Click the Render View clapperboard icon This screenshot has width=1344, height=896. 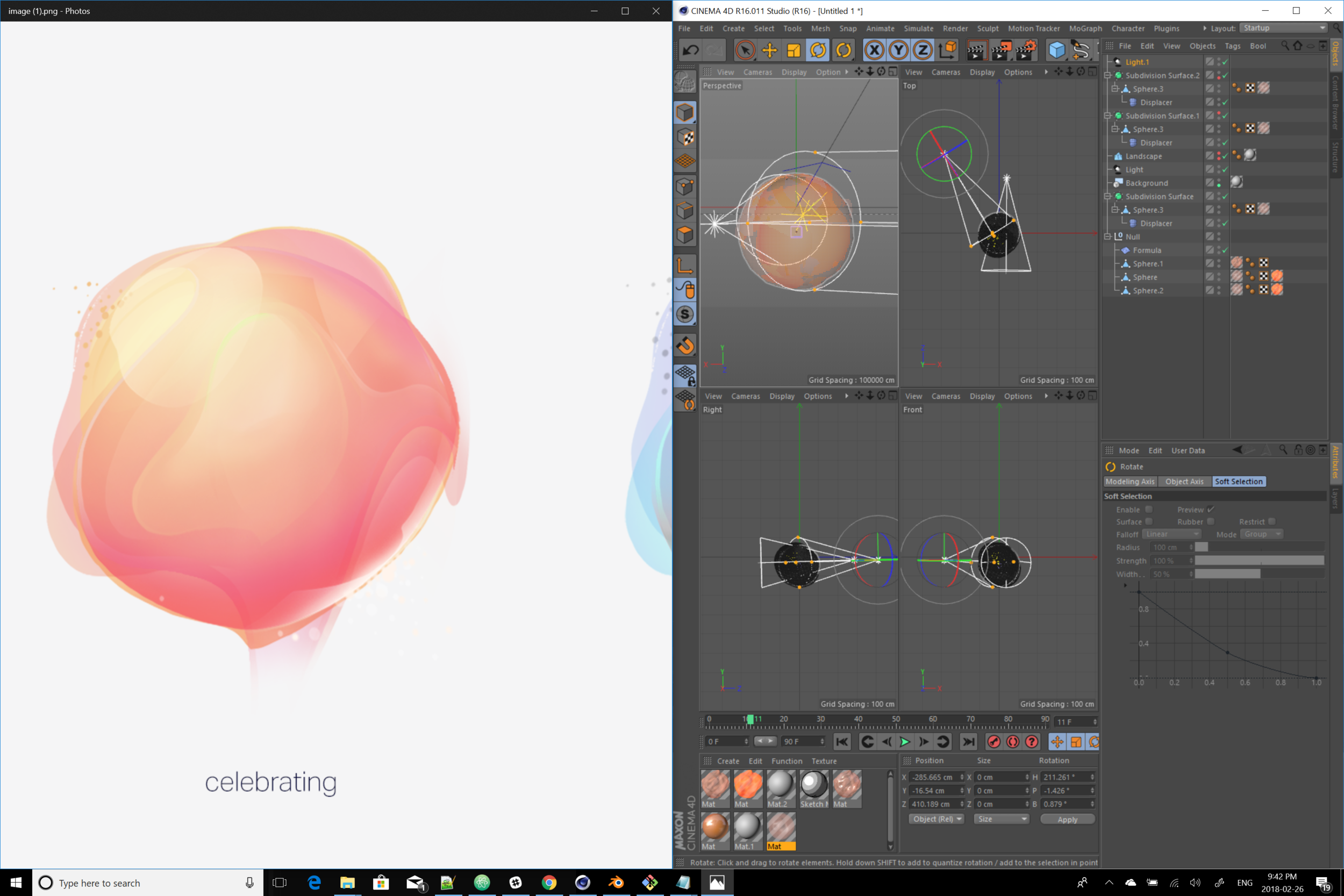(x=977, y=51)
